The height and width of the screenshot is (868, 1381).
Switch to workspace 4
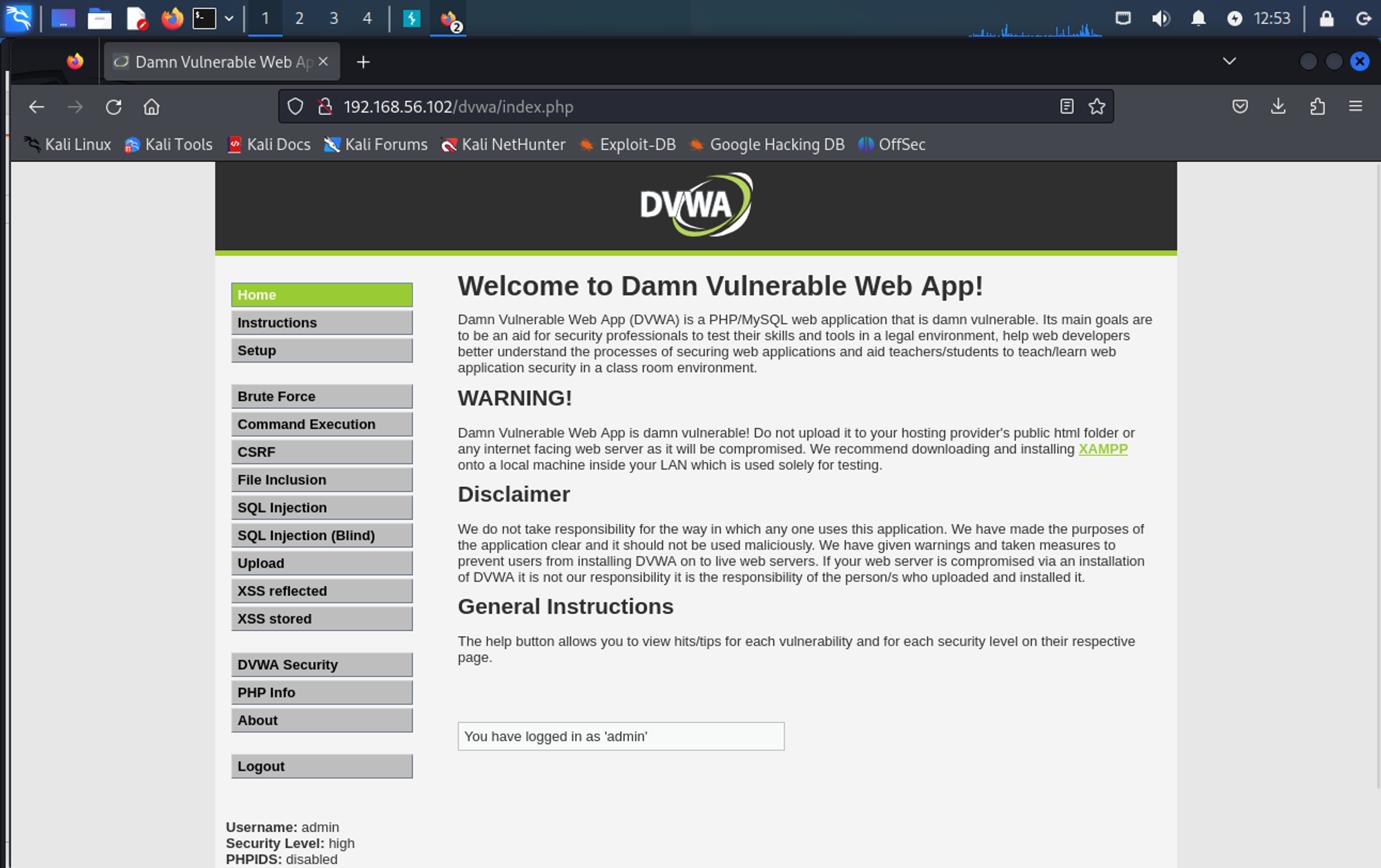point(367,19)
